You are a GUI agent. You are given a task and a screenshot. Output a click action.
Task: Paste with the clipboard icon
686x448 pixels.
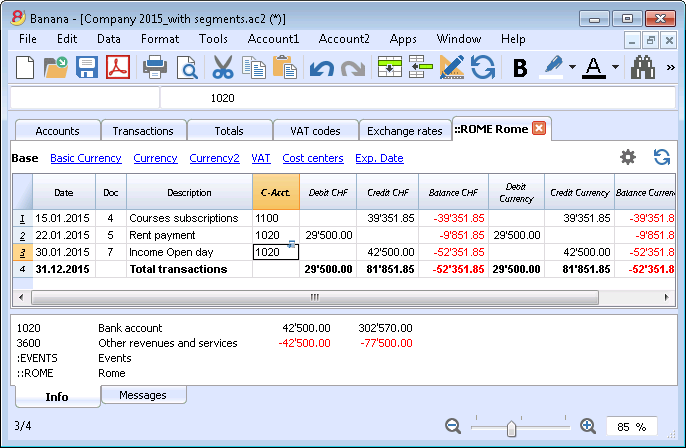click(285, 67)
